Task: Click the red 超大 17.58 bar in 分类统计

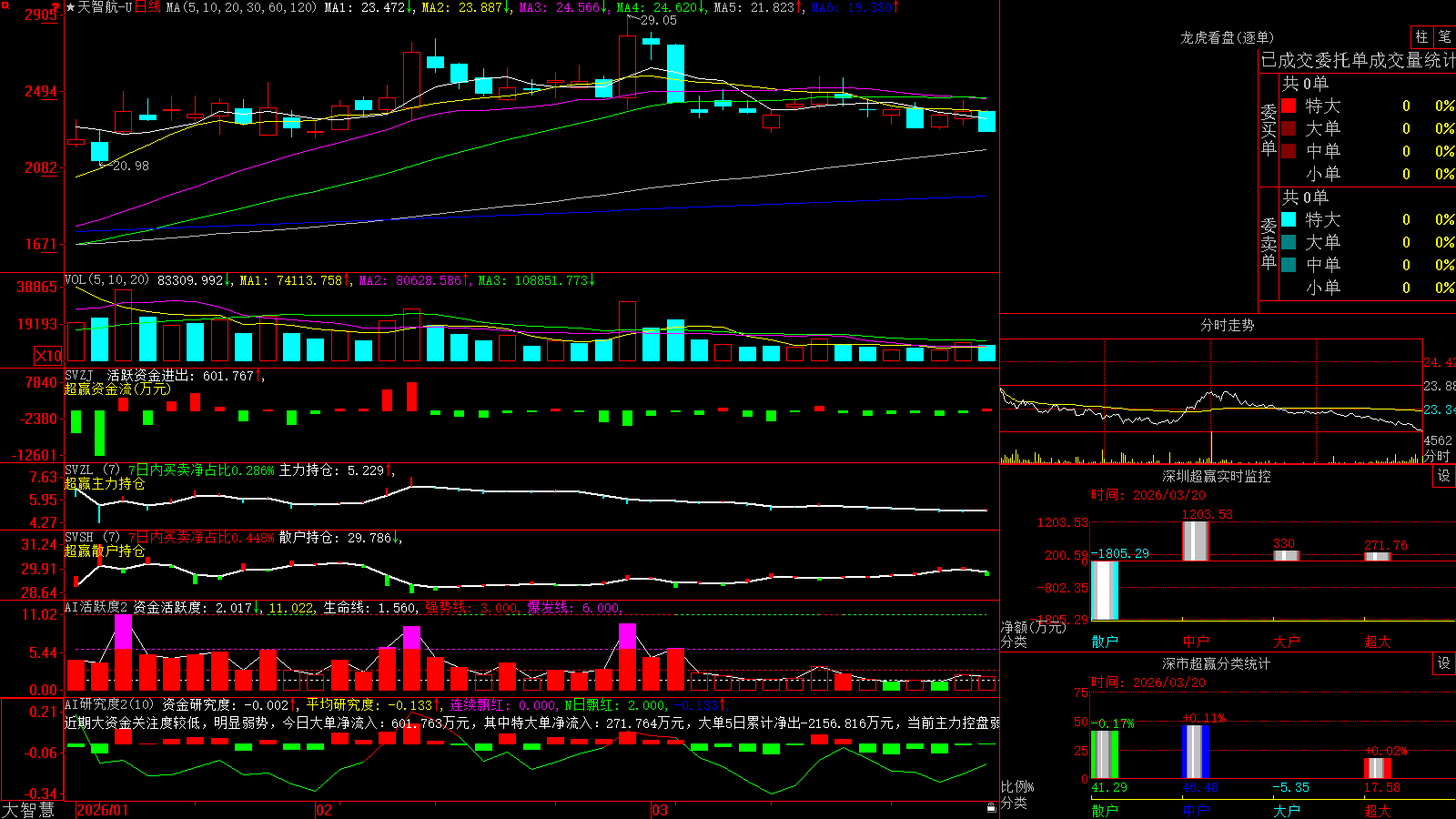Action: pos(1378,768)
